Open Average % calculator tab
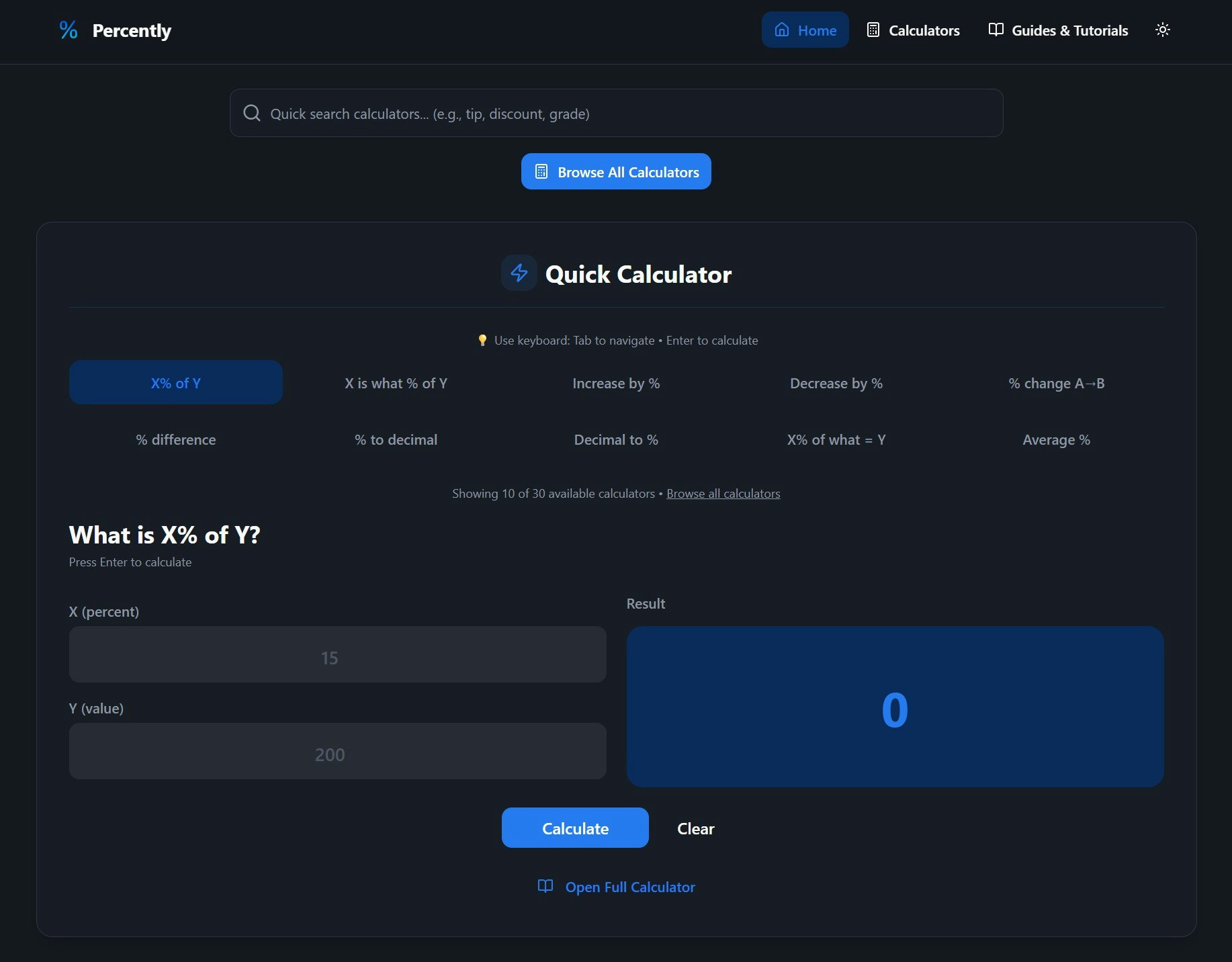Viewport: 1232px width, 962px height. (1057, 439)
